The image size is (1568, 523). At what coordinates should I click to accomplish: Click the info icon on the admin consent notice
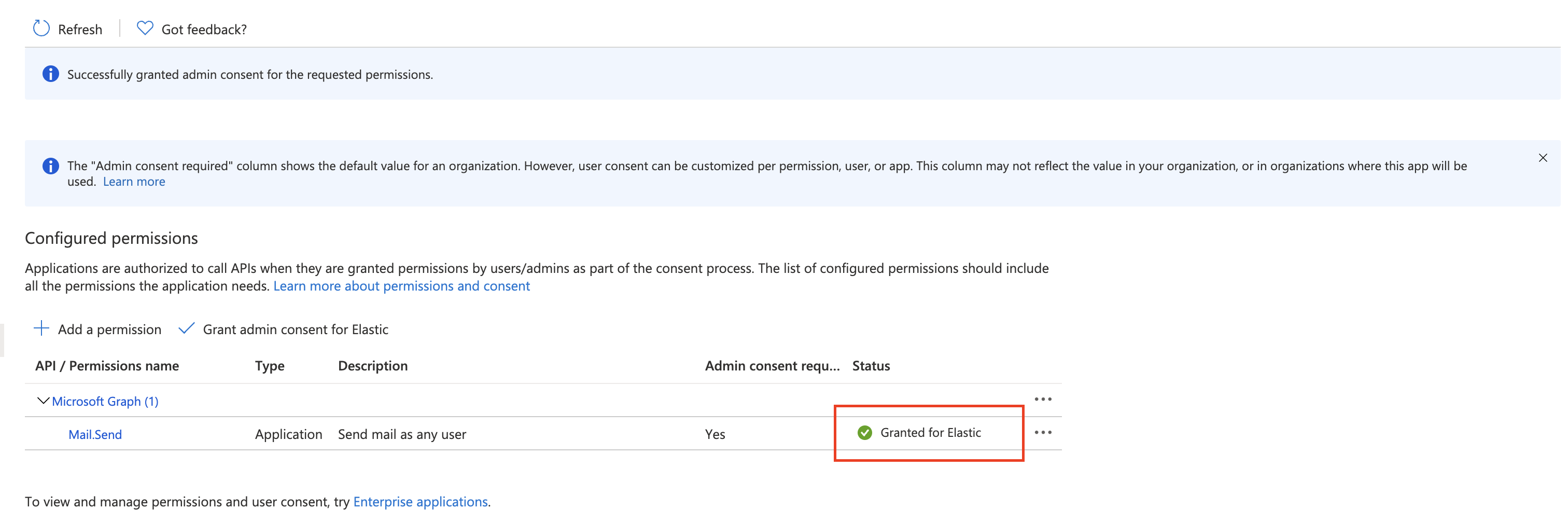point(50,166)
